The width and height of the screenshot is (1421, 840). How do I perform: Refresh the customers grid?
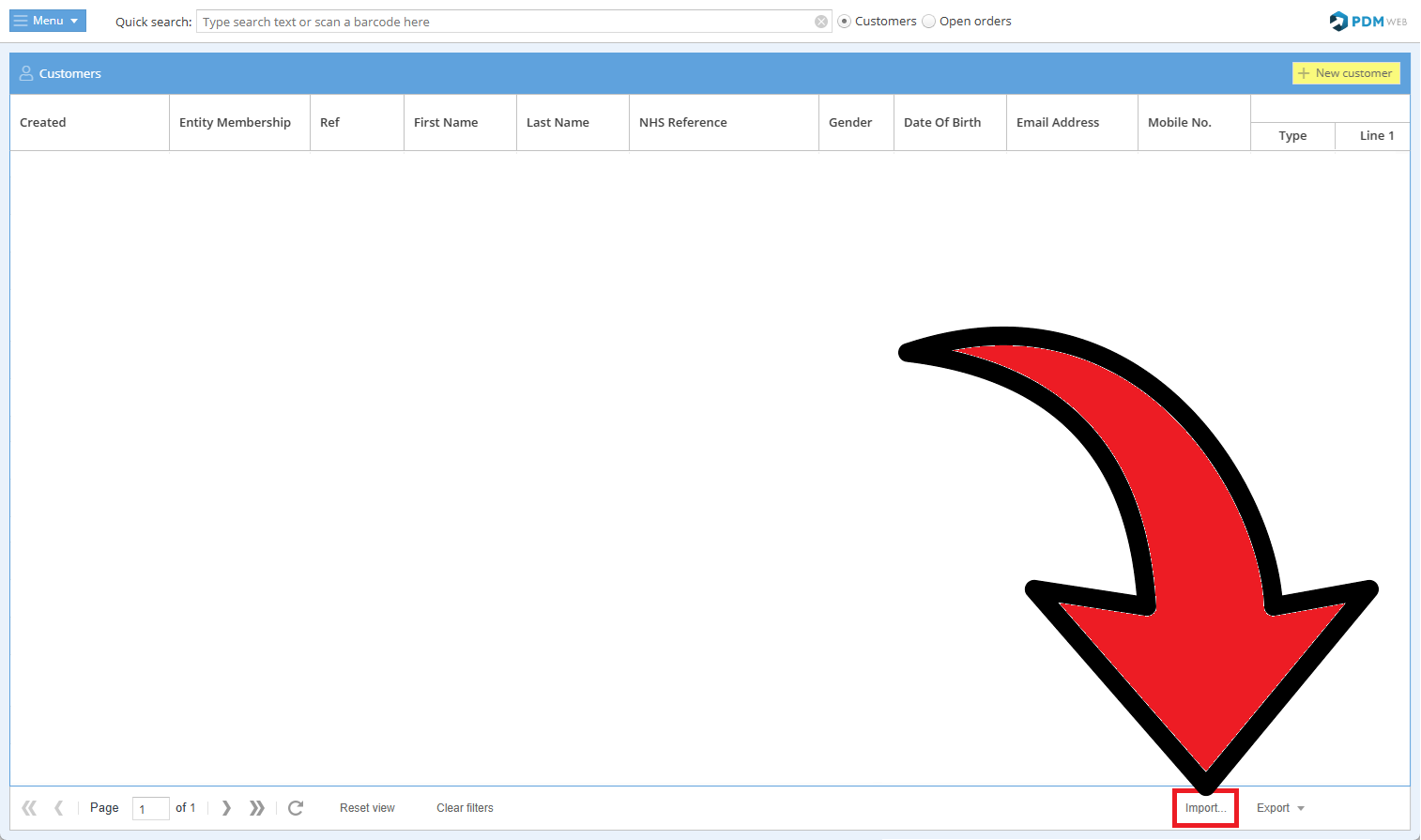click(296, 808)
